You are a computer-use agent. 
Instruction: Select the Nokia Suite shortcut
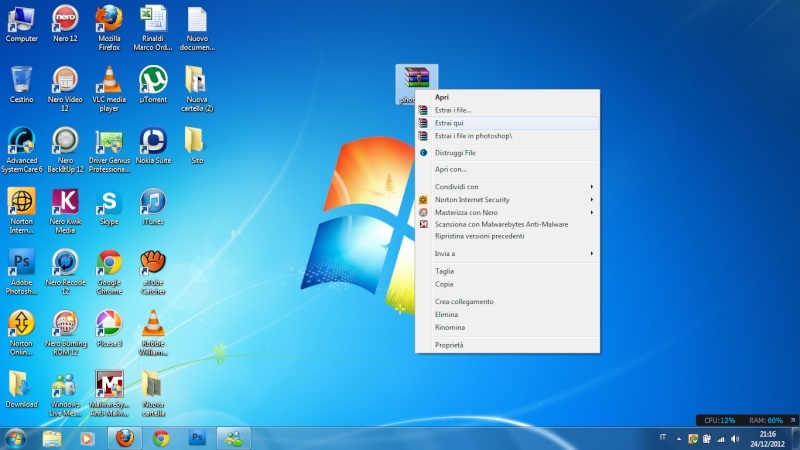coord(153,146)
